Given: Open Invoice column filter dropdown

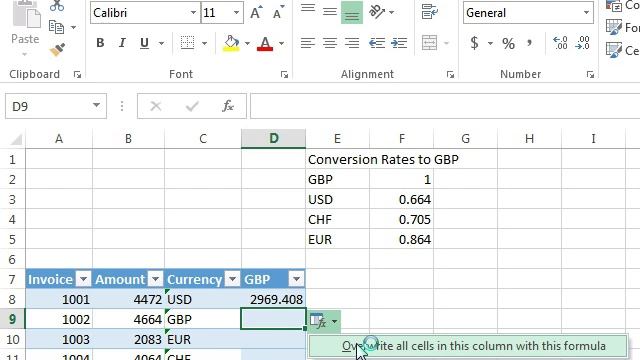Looking at the screenshot, I should (x=83, y=279).
